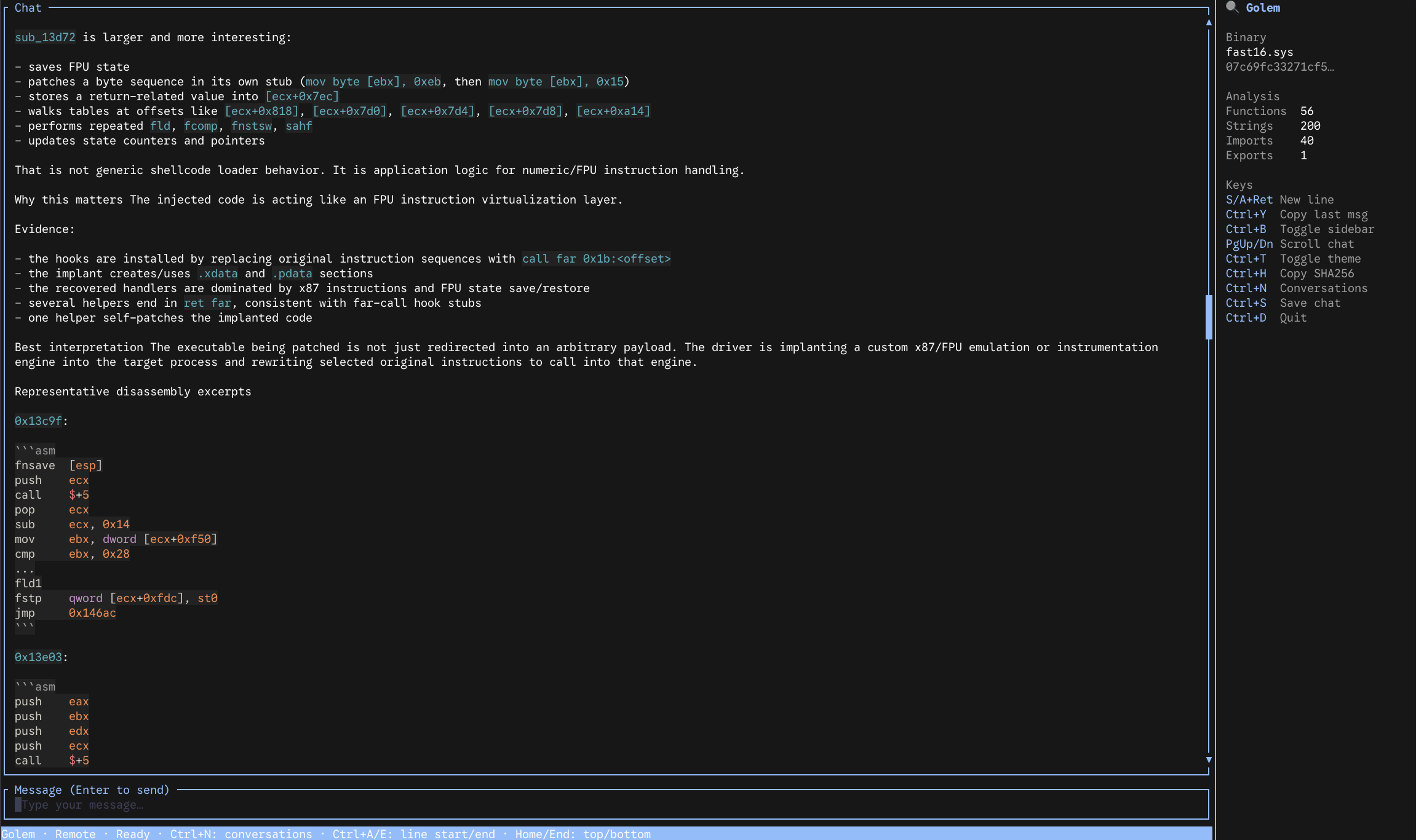Click the 'Binary' sidebar heading
The height and width of the screenshot is (840, 1416).
coord(1246,38)
